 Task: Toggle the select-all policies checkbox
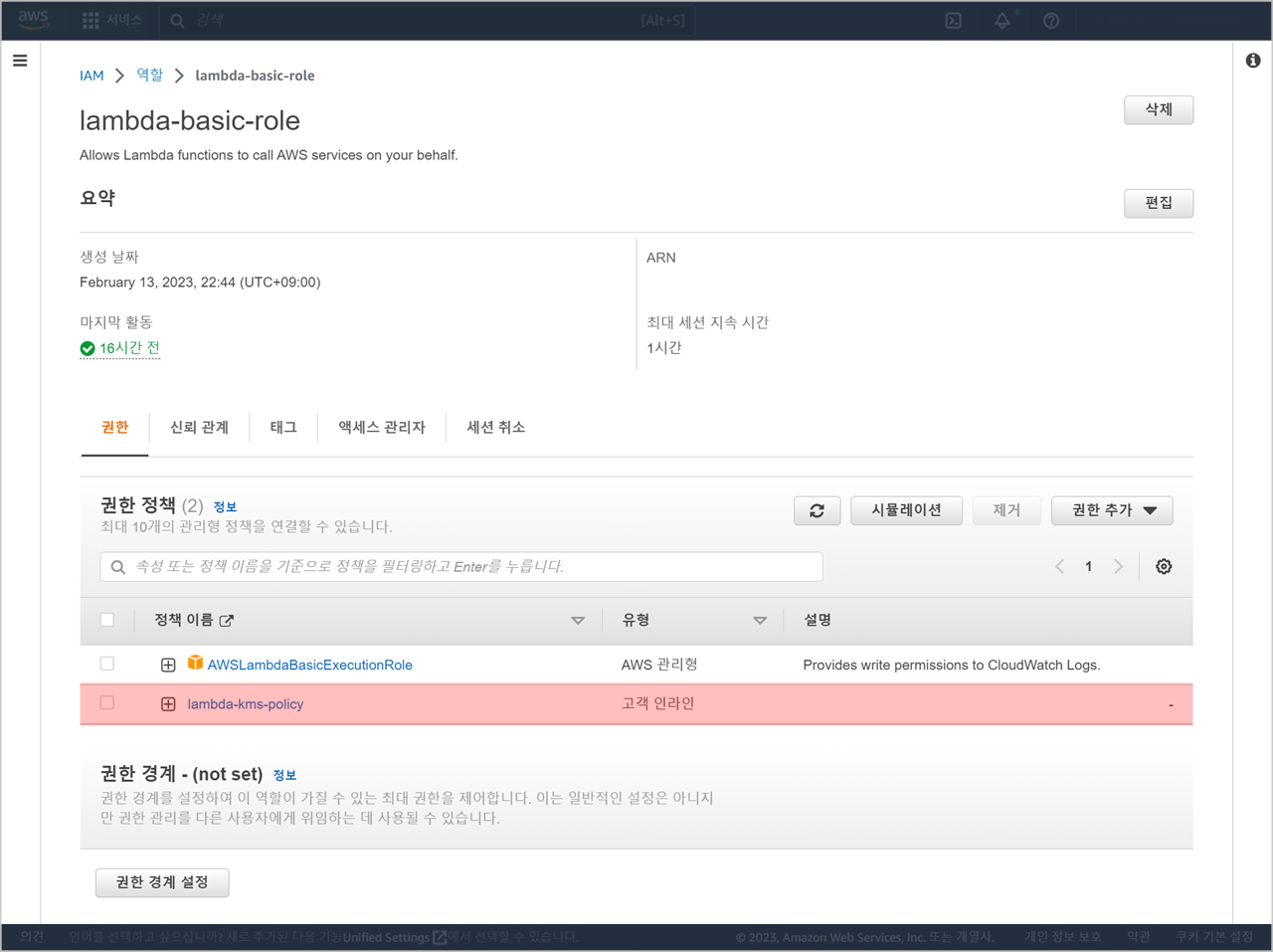point(107,620)
